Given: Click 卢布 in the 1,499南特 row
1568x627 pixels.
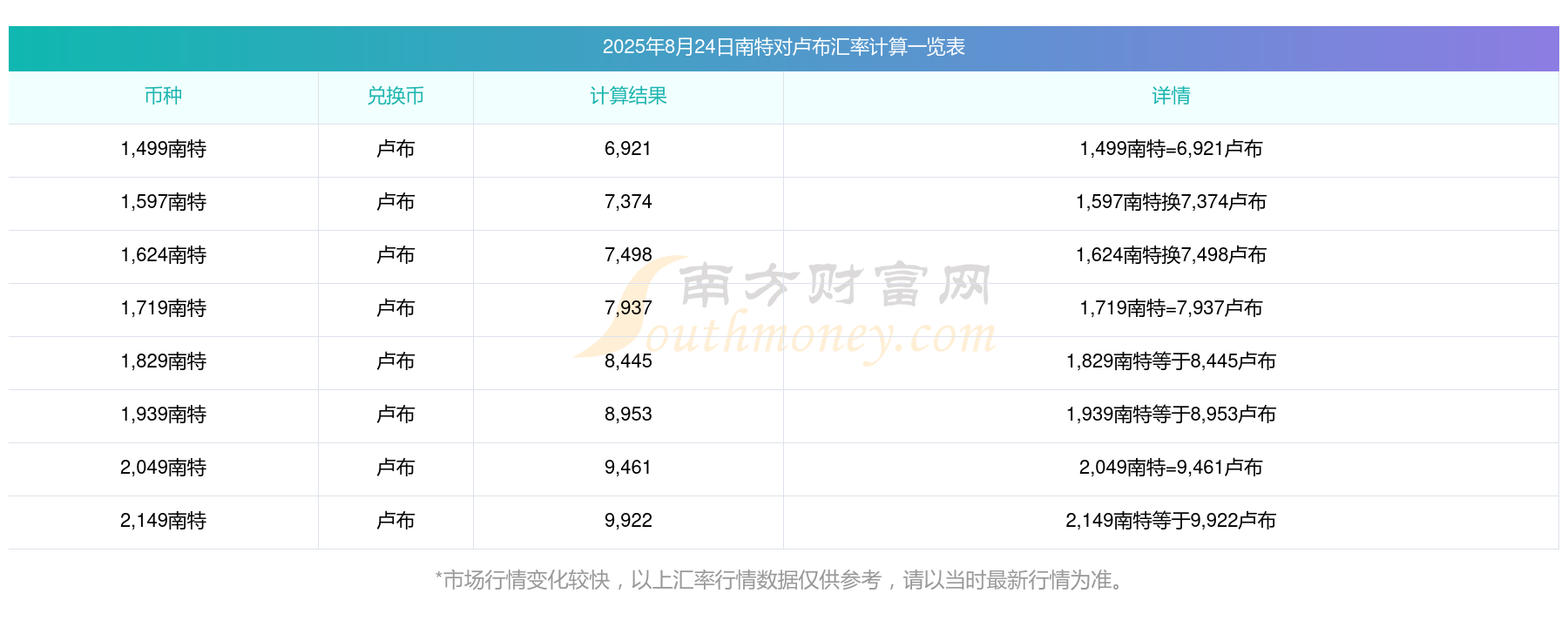Looking at the screenshot, I should point(395,149).
